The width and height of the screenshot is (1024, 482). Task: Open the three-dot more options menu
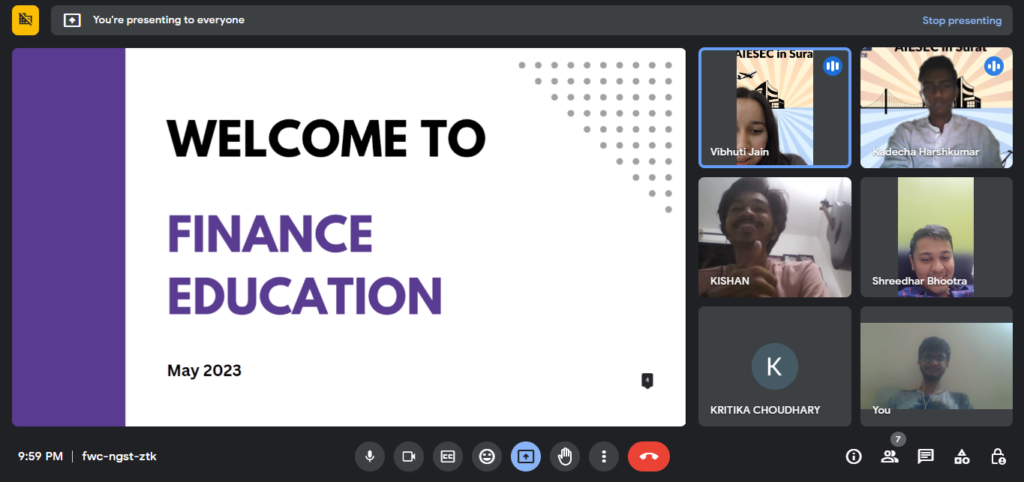click(604, 456)
